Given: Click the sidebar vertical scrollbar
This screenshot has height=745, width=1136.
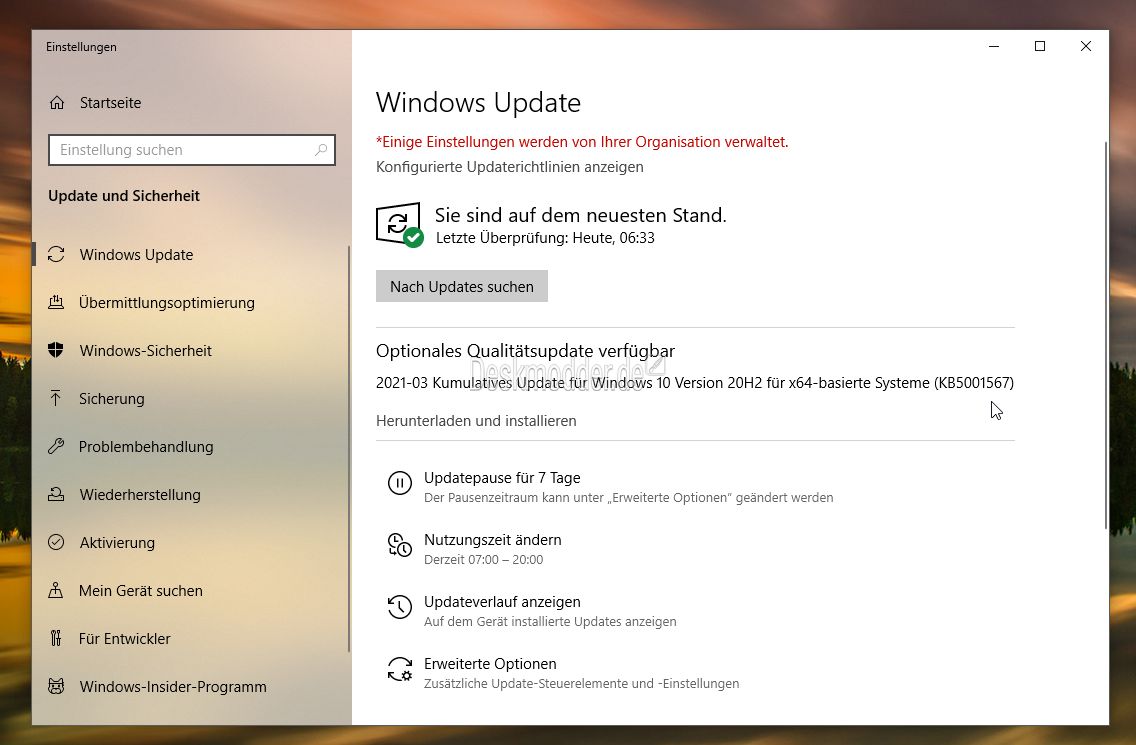Looking at the screenshot, I should click(x=348, y=449).
